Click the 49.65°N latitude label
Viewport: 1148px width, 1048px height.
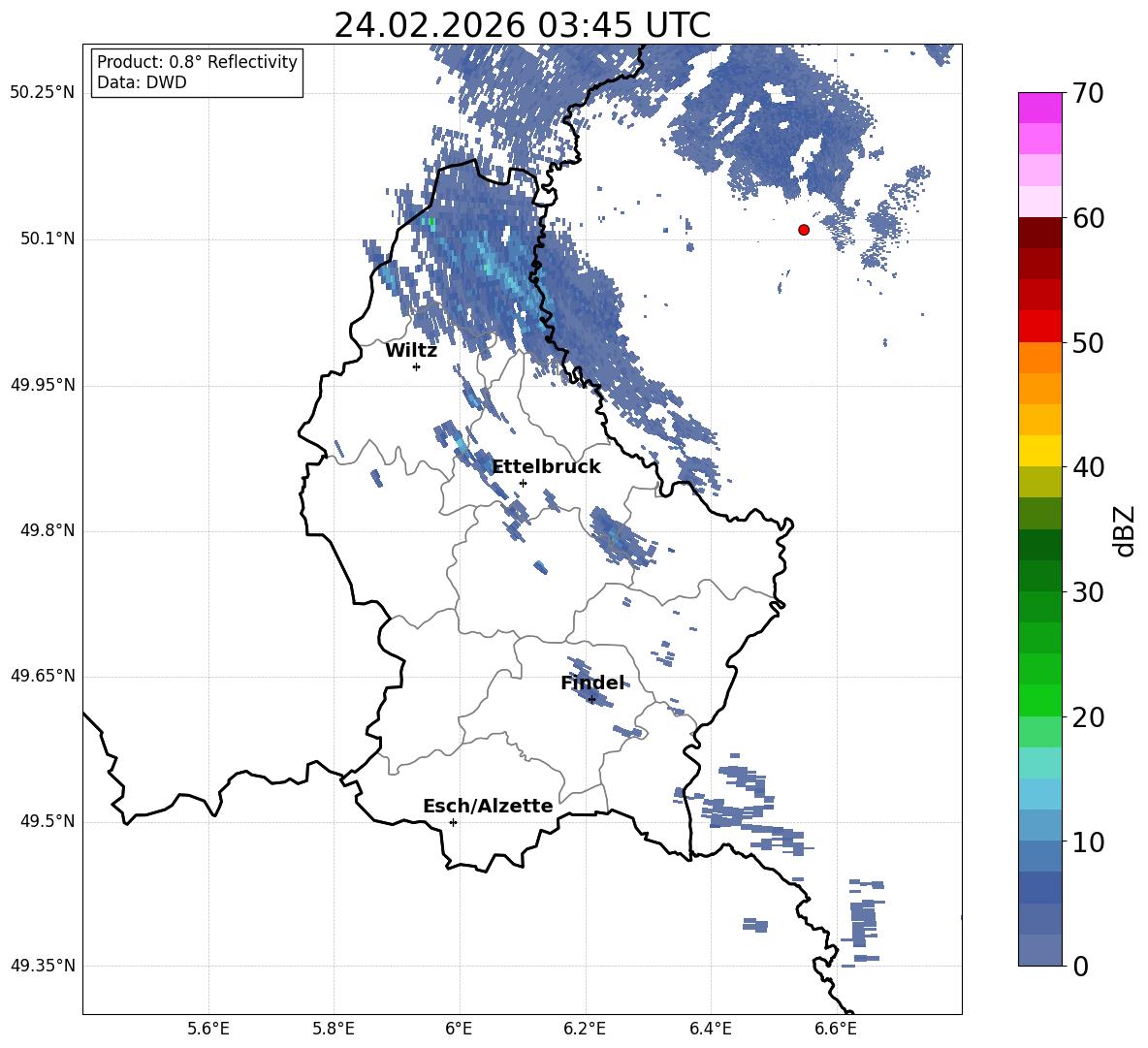click(42, 676)
